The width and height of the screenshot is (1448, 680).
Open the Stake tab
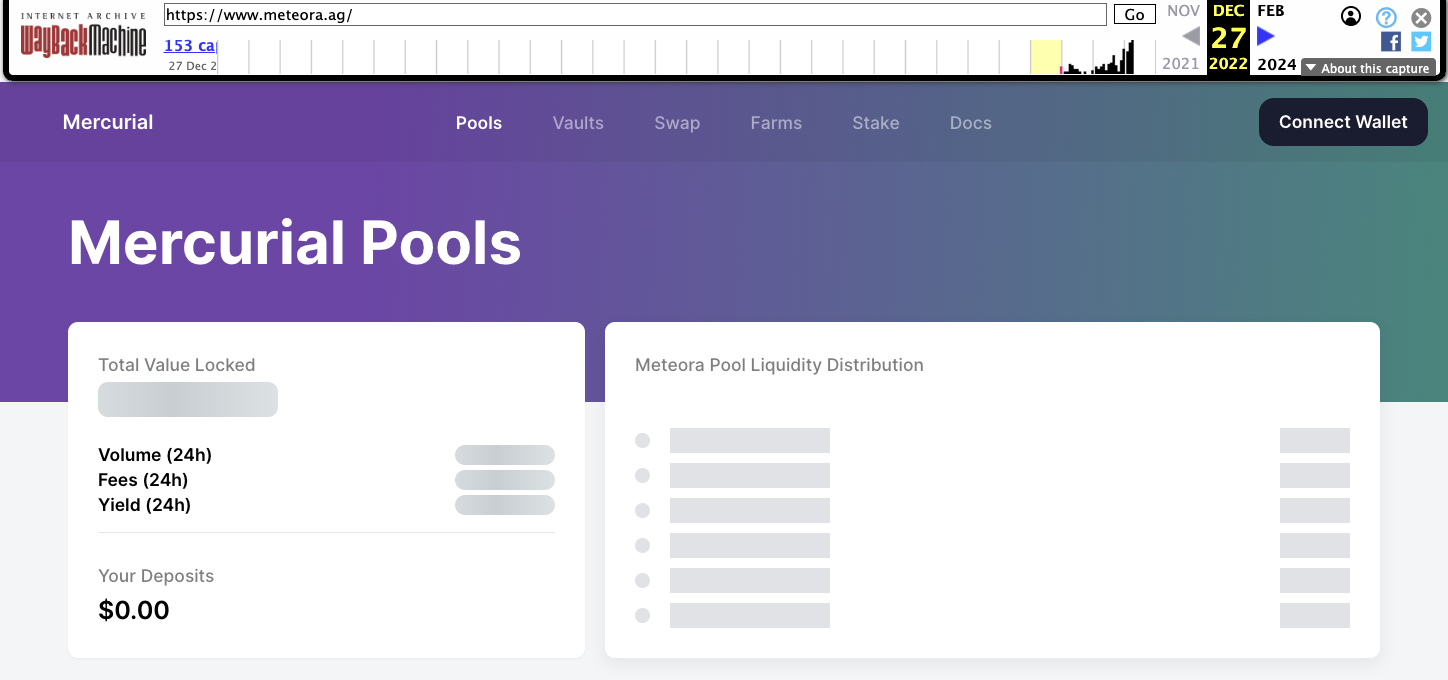876,123
